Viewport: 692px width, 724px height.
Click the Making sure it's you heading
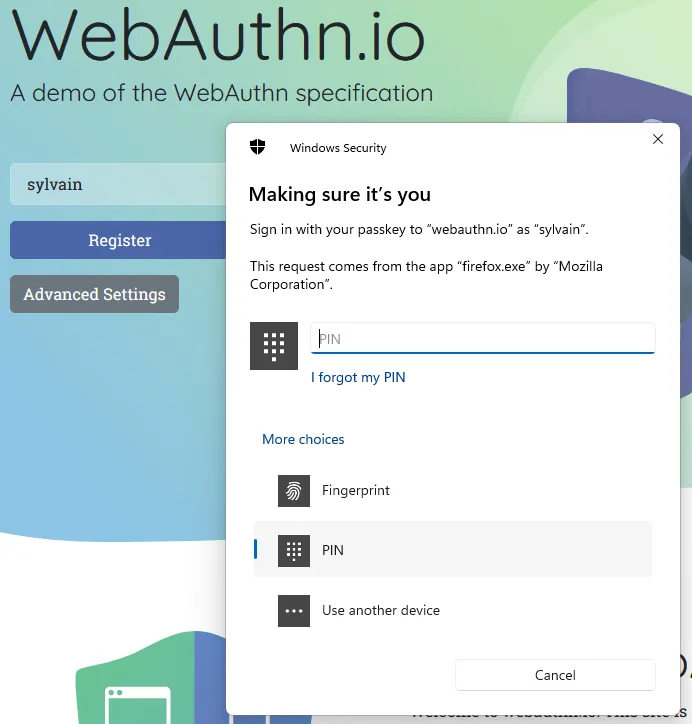pyautogui.click(x=340, y=194)
